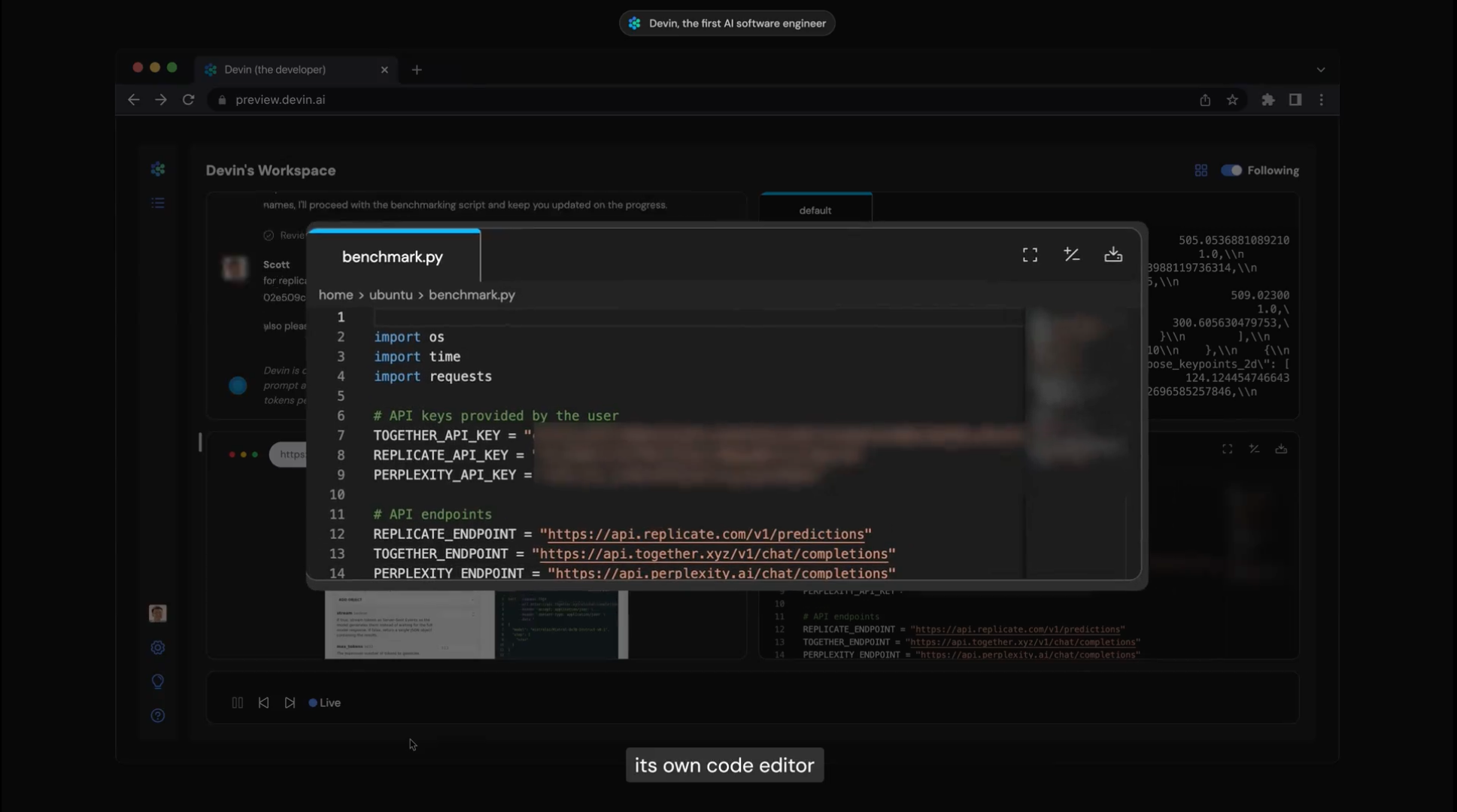Bookmark the page with the star icon
The image size is (1457, 812).
(x=1232, y=99)
